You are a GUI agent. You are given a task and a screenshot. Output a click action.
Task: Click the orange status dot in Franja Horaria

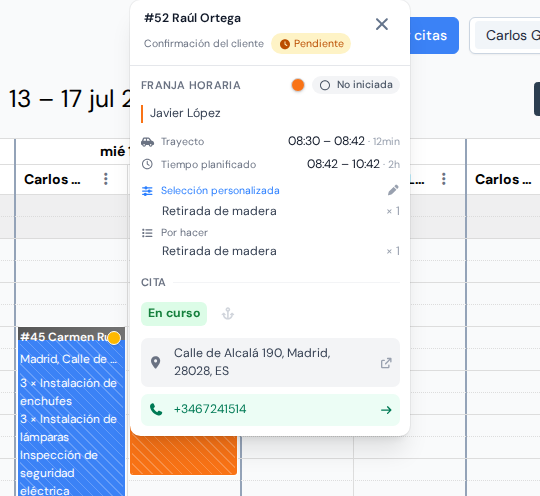pyautogui.click(x=298, y=85)
